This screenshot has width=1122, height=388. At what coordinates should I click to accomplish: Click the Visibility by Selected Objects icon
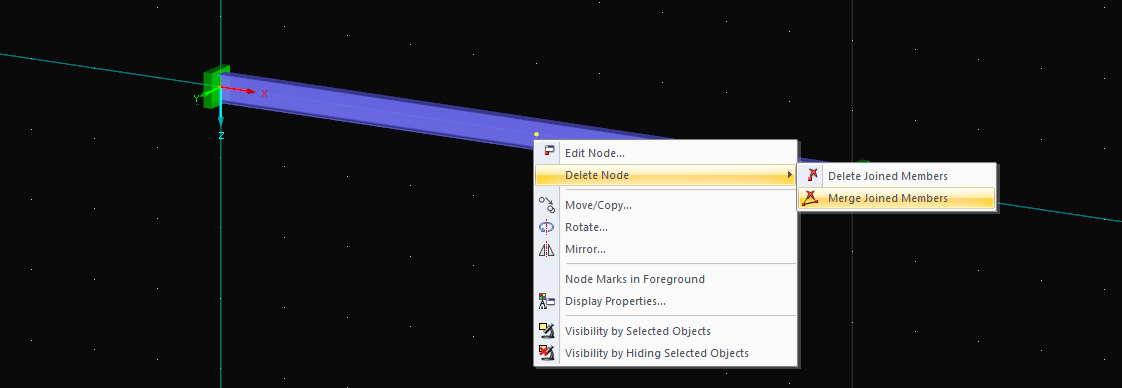coord(547,331)
